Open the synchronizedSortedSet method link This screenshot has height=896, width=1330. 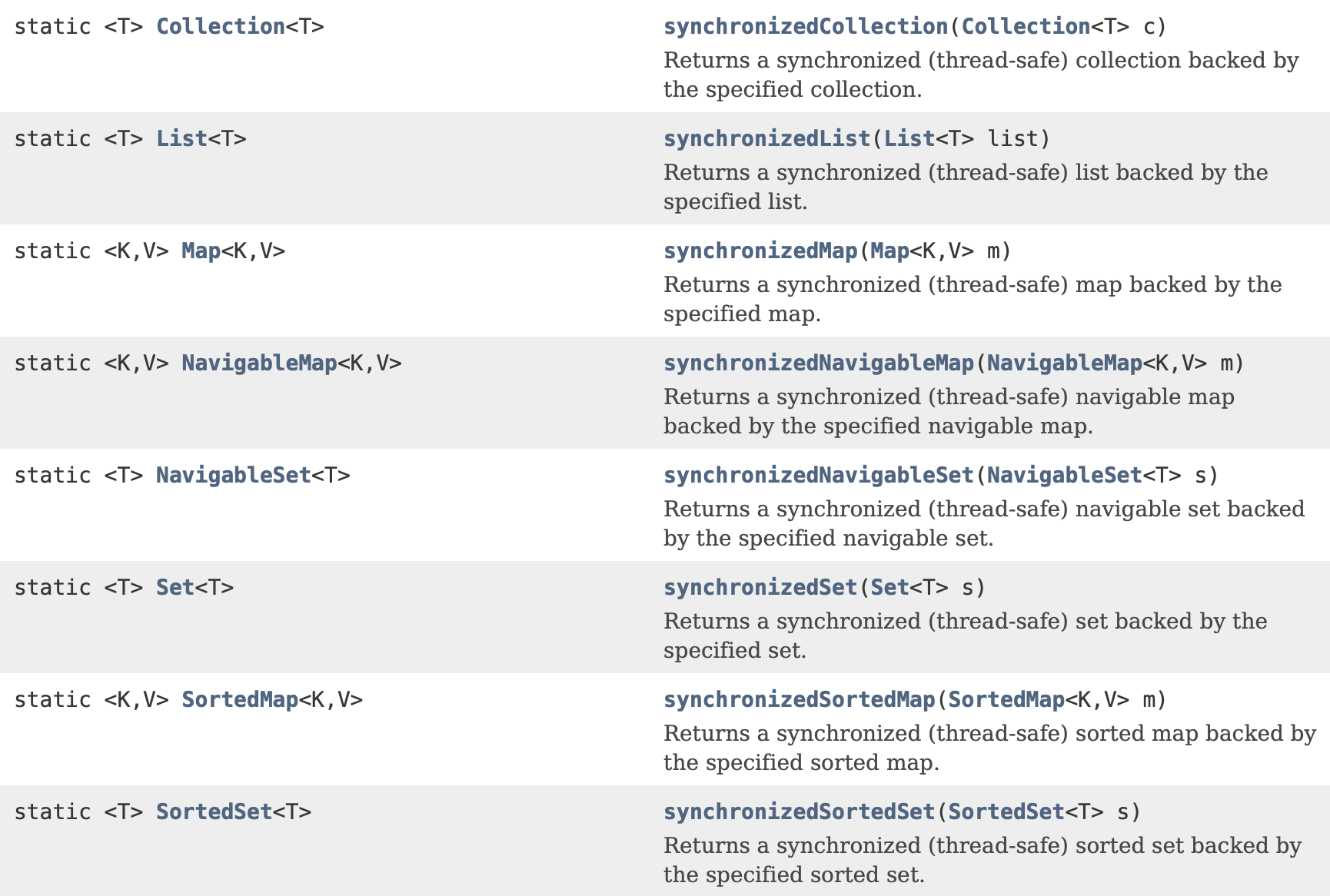pyautogui.click(x=799, y=811)
